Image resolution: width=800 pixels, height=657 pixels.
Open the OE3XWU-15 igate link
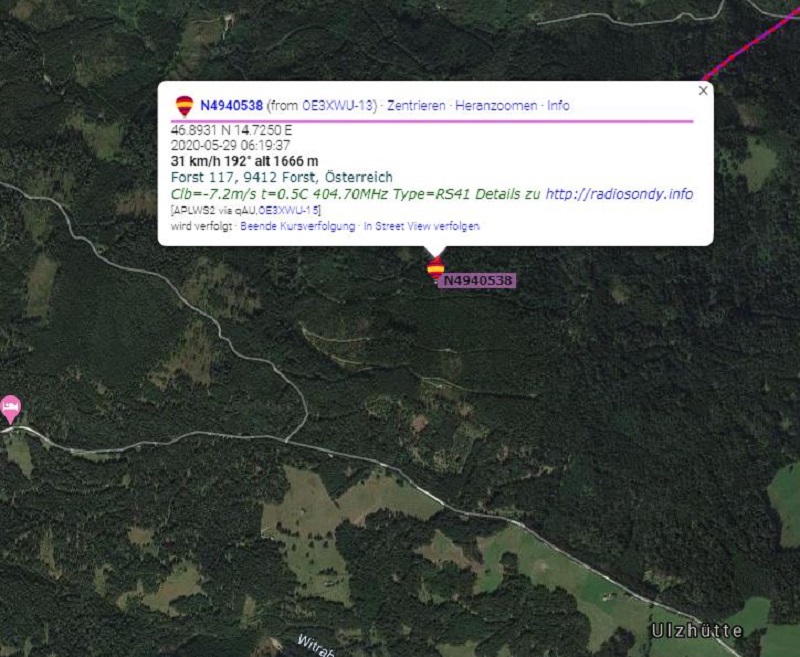click(288, 210)
